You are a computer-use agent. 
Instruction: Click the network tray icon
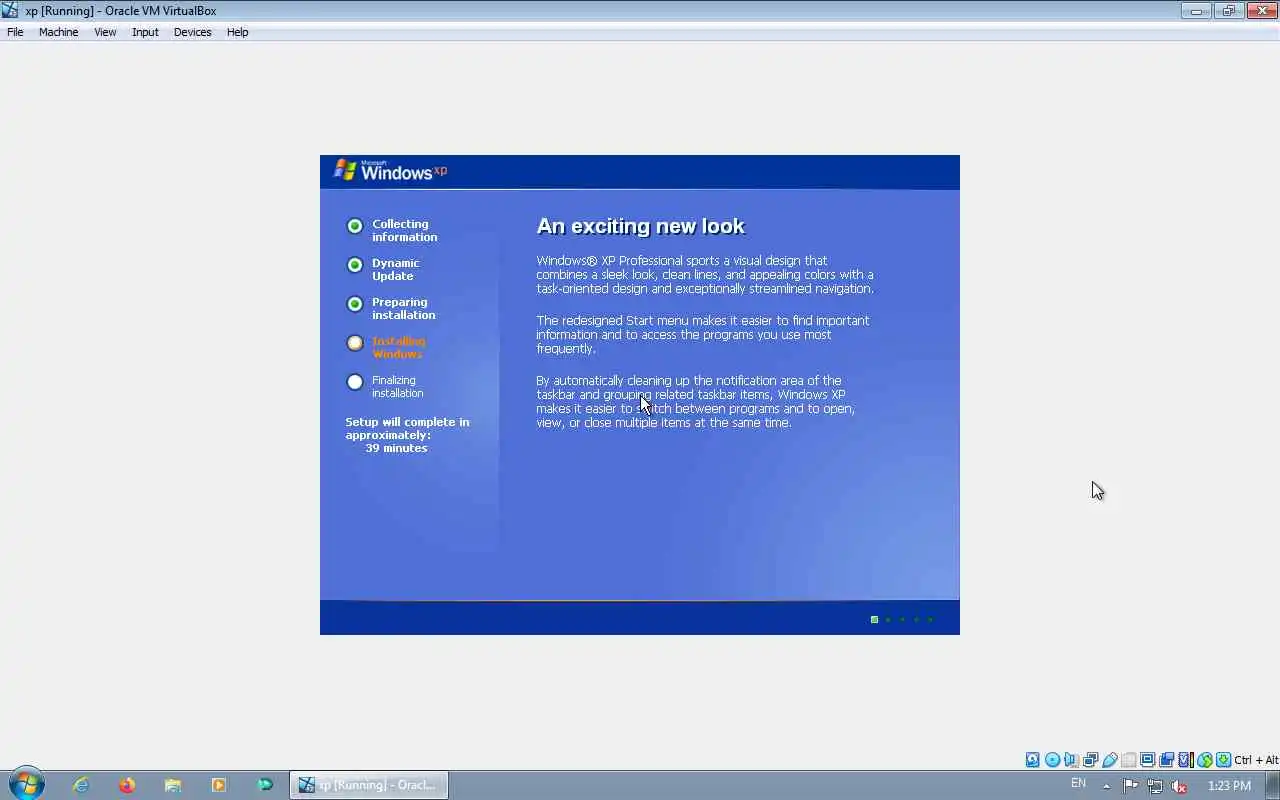click(1155, 786)
